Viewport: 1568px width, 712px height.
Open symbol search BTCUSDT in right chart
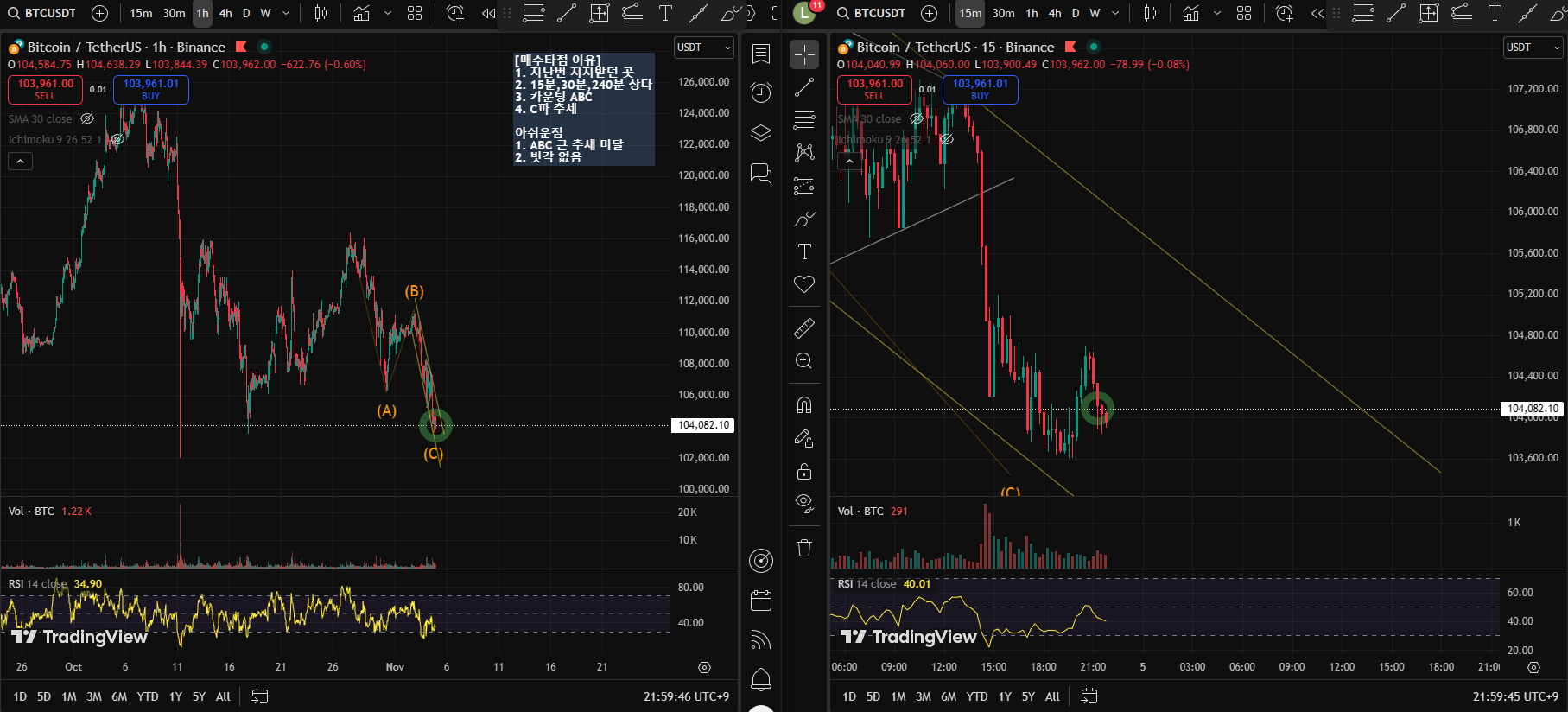(x=871, y=13)
